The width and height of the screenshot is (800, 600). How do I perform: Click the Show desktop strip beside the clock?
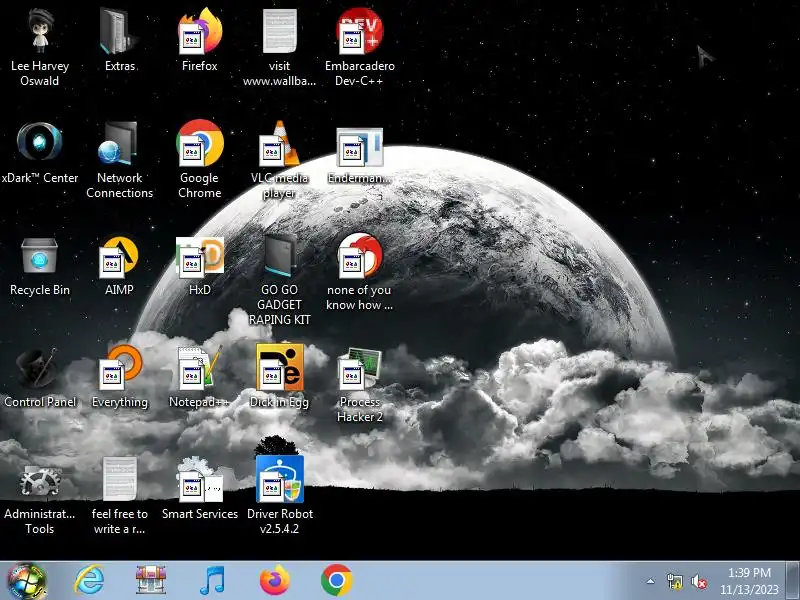tap(792, 581)
